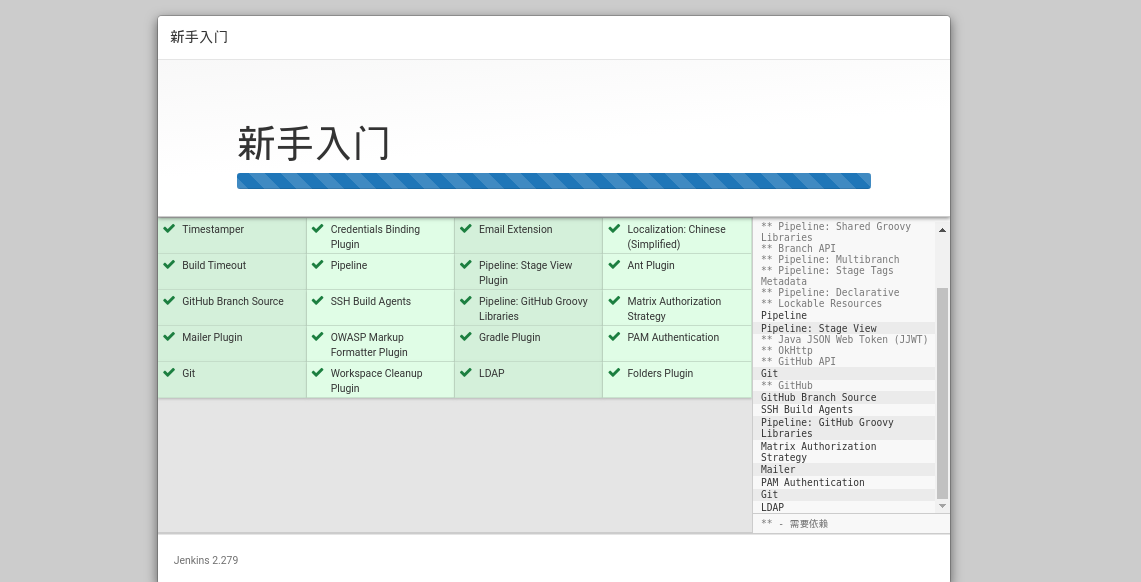Click the 需要依赖 legend text
Image resolution: width=1141 pixels, height=582 pixels.
808,524
